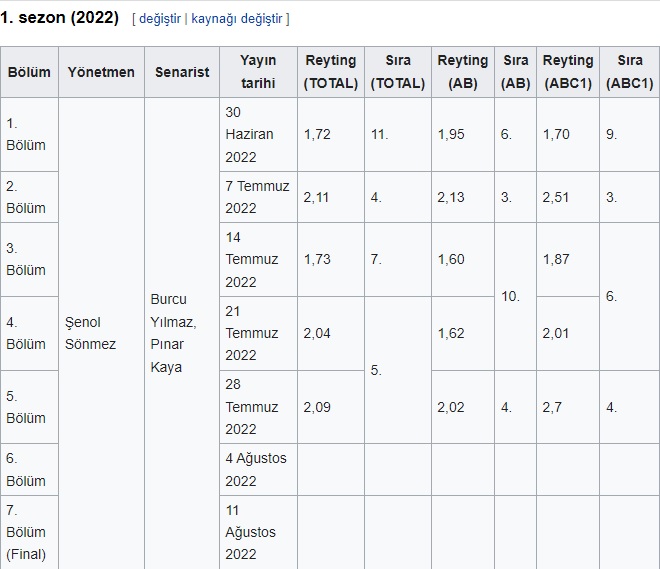Select the "4 Ağustos 2022" date cell
Image resolution: width=660 pixels, height=569 pixels.
tap(258, 469)
